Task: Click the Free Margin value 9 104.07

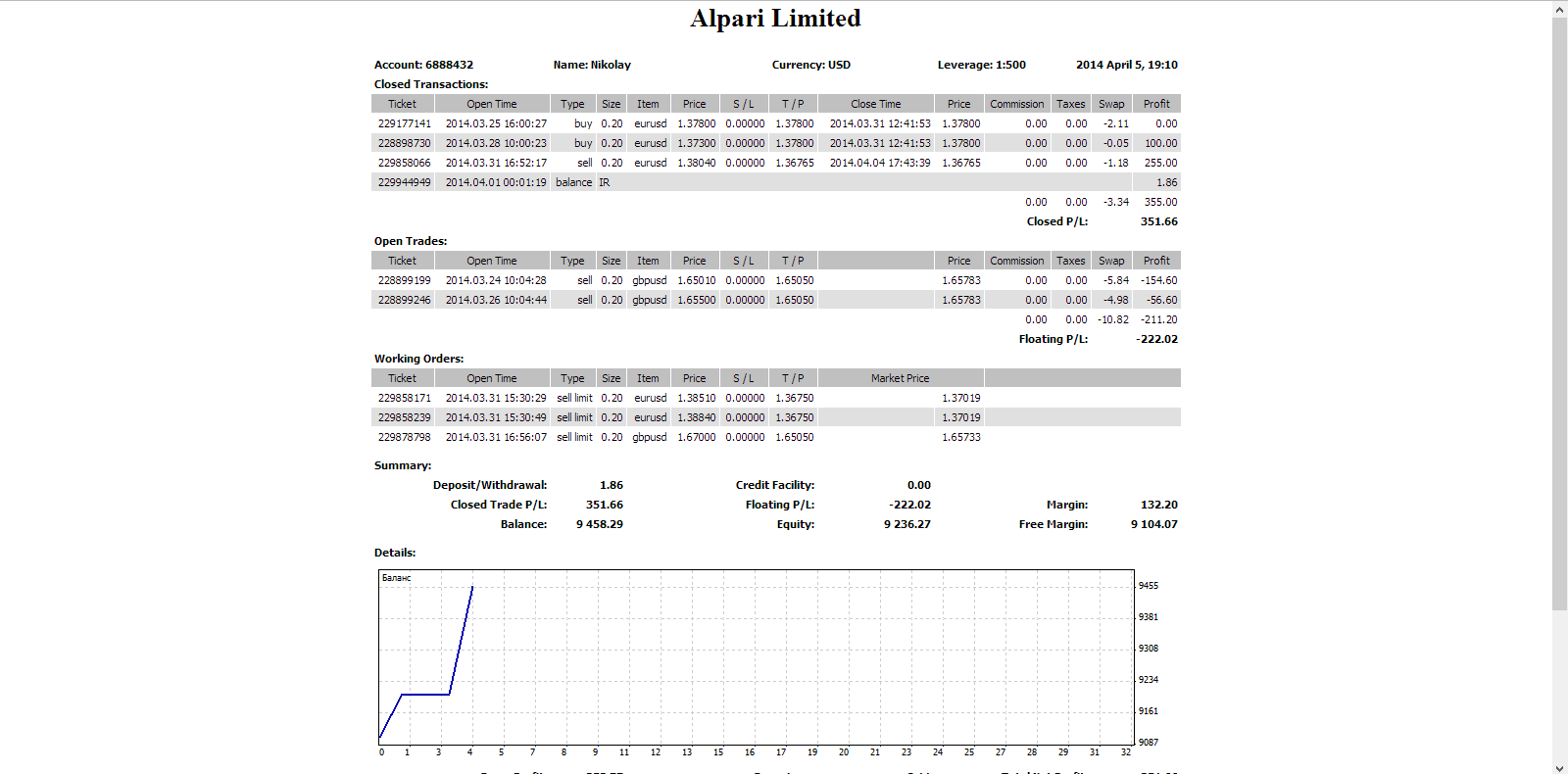Action: coord(1154,524)
